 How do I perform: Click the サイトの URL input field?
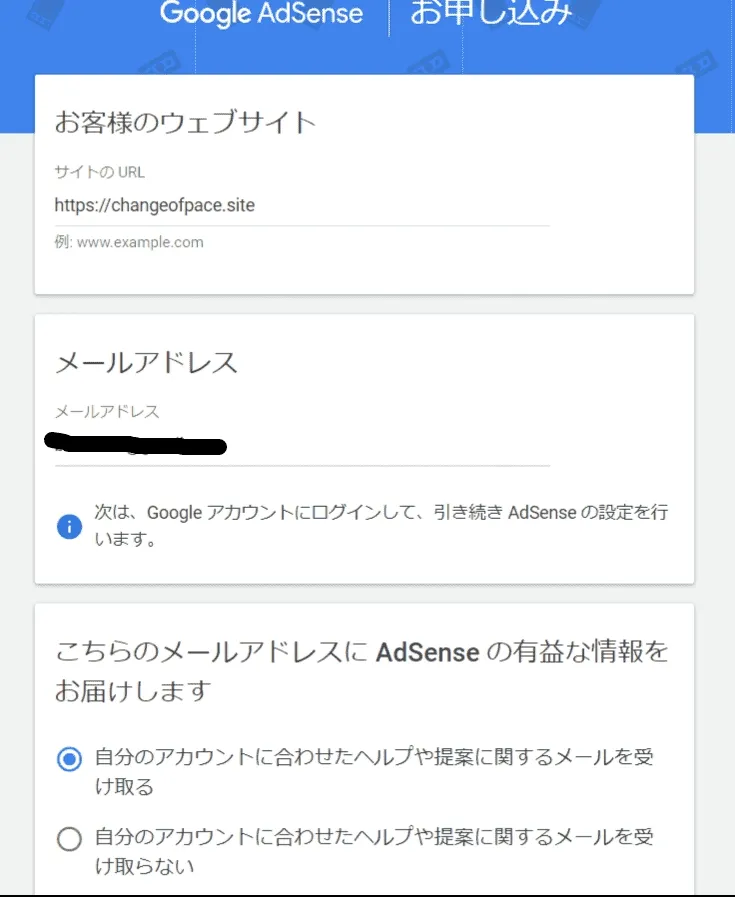(300, 205)
